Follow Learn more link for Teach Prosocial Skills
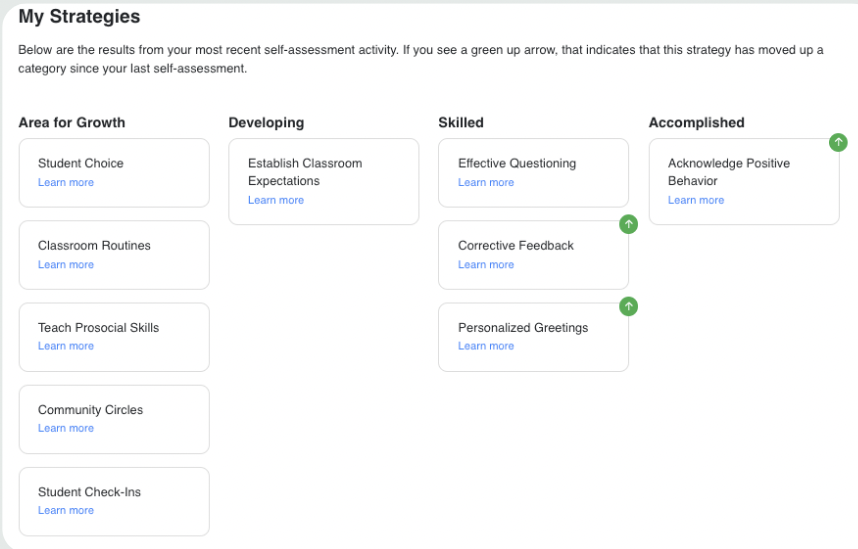 (x=66, y=346)
